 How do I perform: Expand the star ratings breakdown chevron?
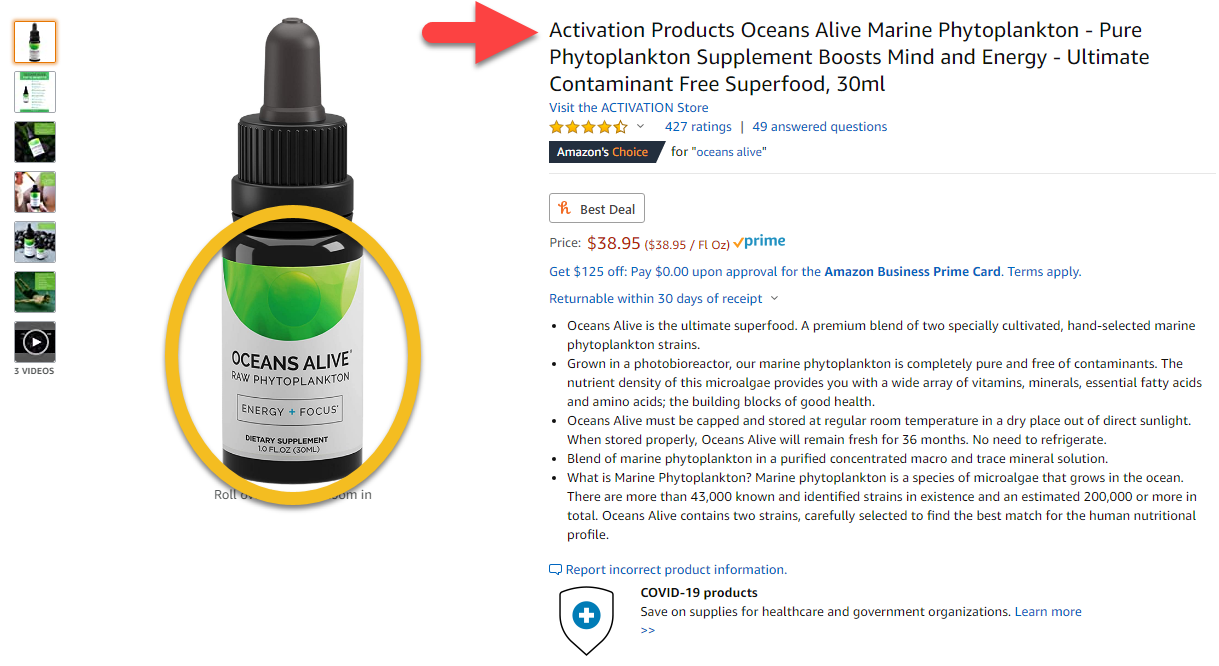[641, 127]
